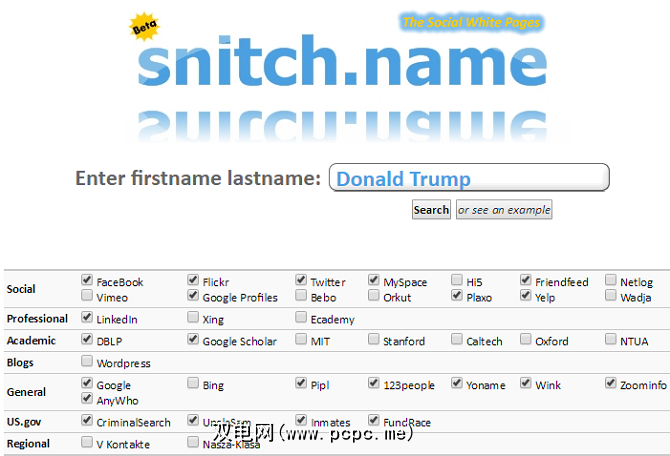The height and width of the screenshot is (456, 670).
Task: Click the snitch.name logo
Action: click(342, 61)
